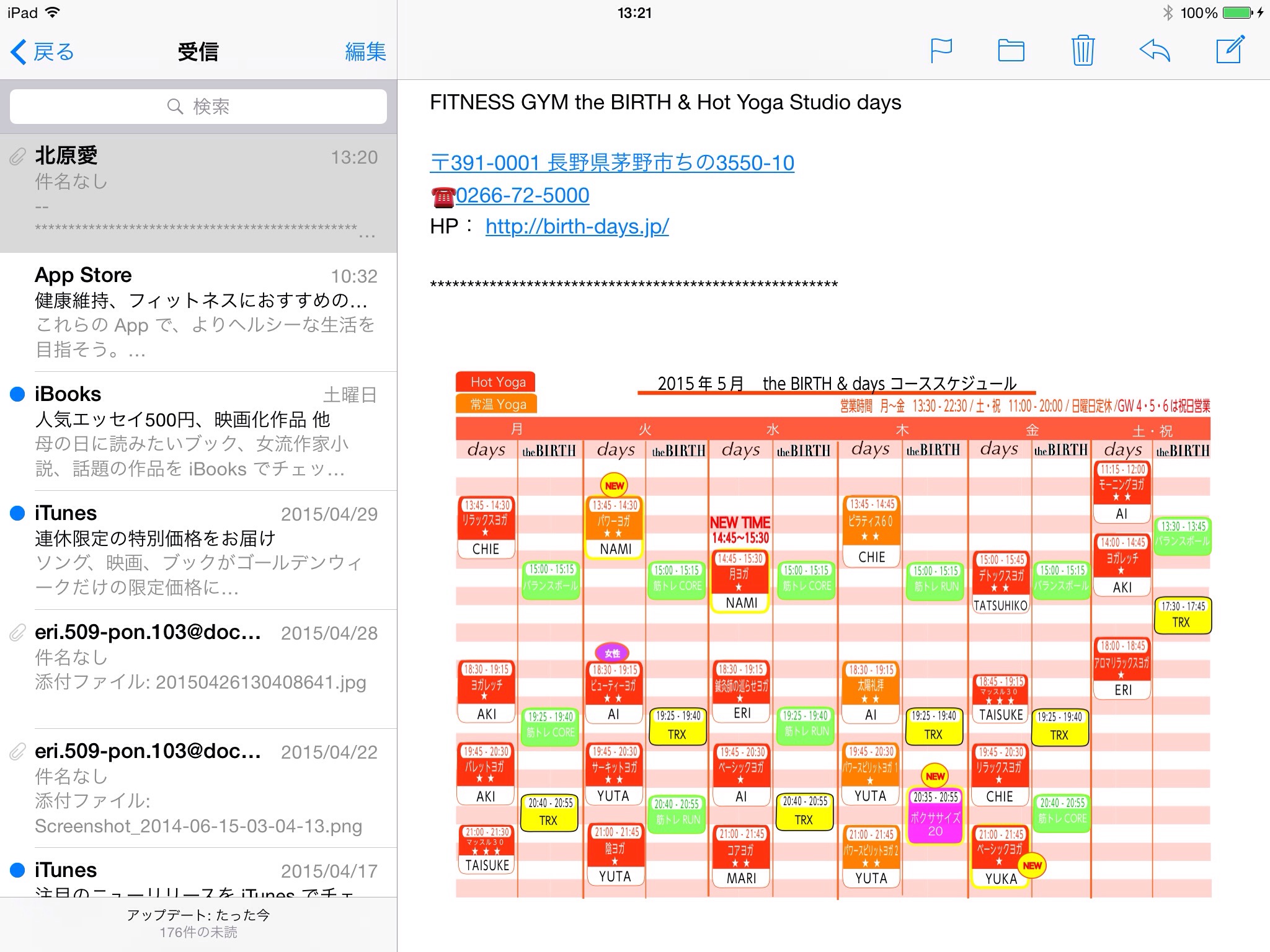Tap the Bluetooth icon in status bar

click(1168, 12)
